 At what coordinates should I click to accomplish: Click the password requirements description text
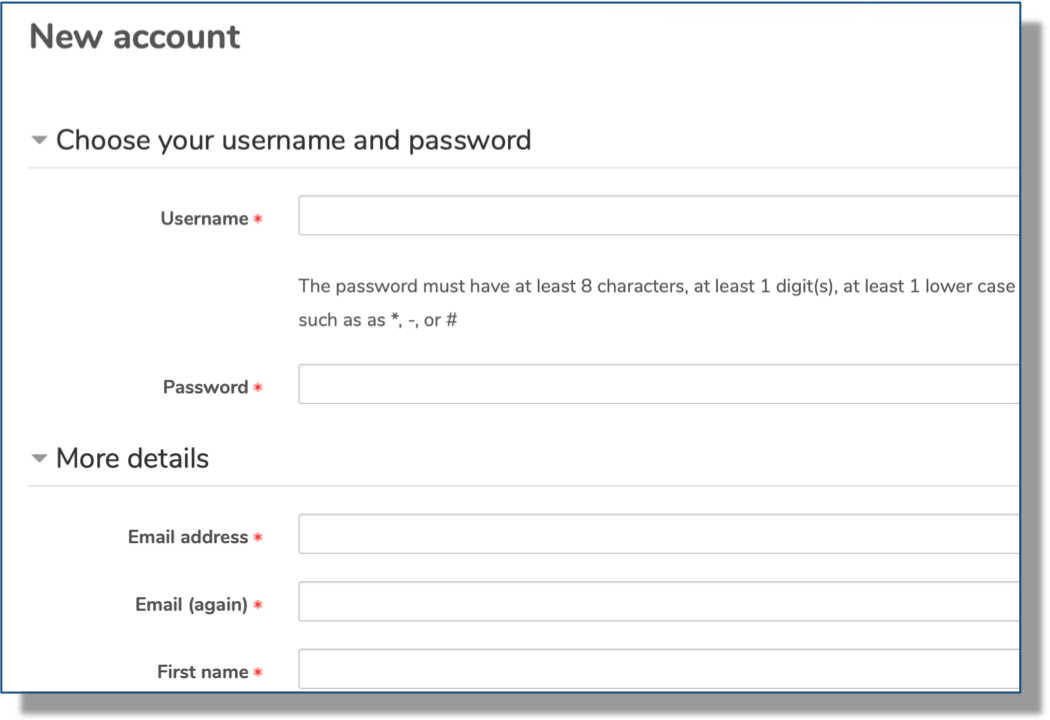point(657,303)
